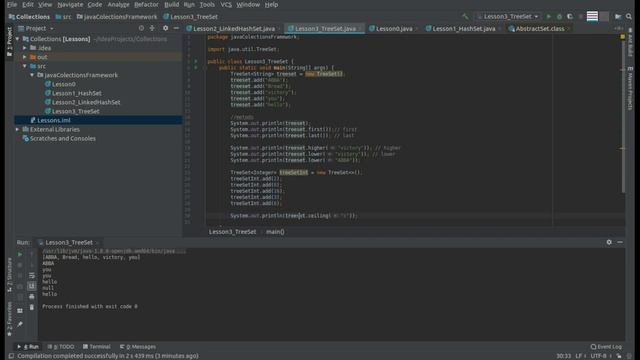Open the Messages tool window button

point(138,347)
